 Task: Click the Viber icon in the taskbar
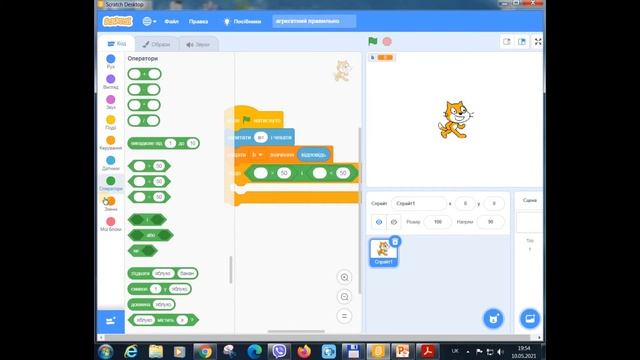[279, 351]
